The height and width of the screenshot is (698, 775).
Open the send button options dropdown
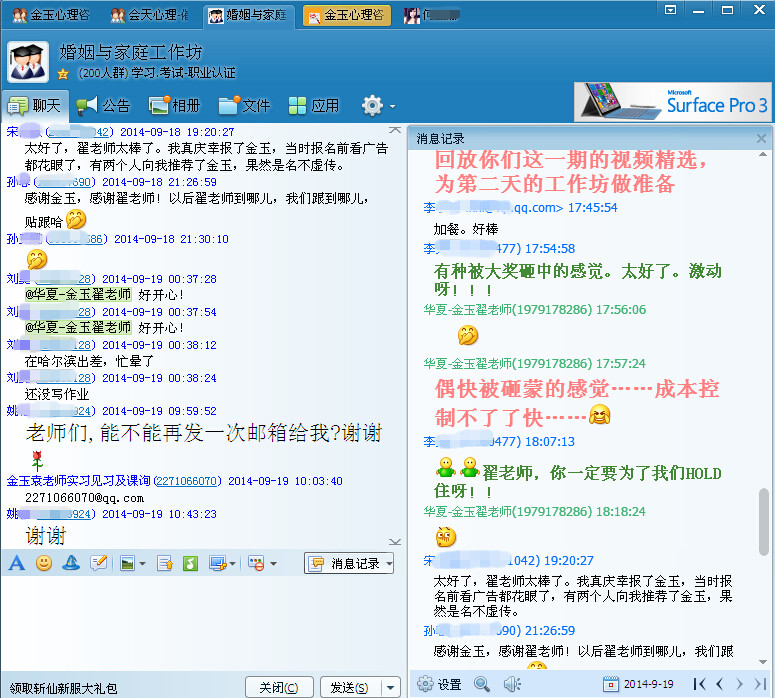[390, 687]
